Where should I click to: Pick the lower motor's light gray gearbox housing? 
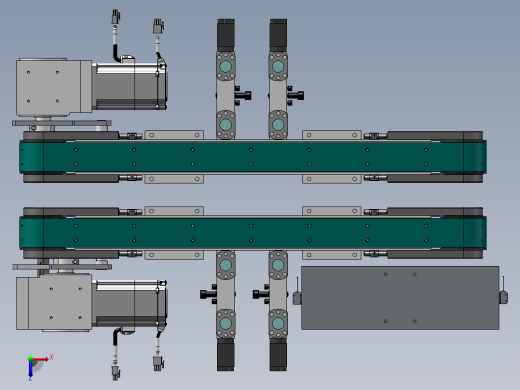pos(54,302)
